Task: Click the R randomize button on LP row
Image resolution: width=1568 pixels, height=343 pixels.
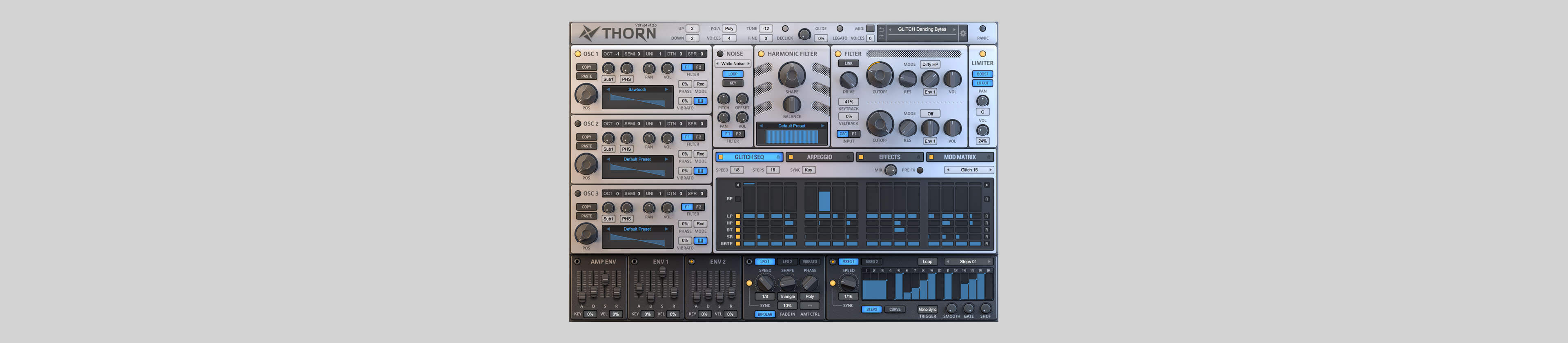Action: 987,216
